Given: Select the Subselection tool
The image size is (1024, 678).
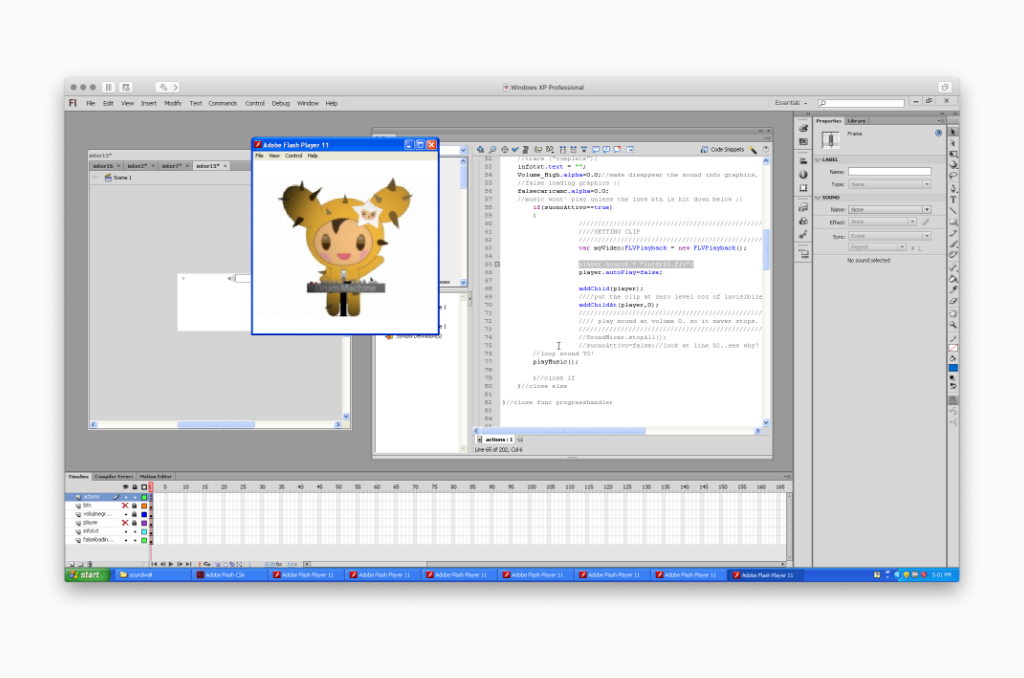Looking at the screenshot, I should 953,143.
